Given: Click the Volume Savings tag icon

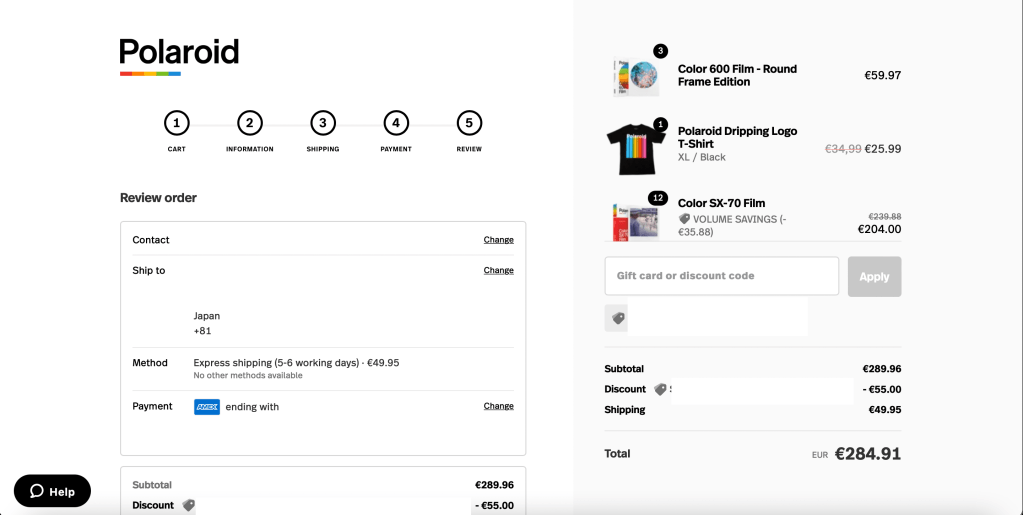Looking at the screenshot, I should (x=684, y=219).
